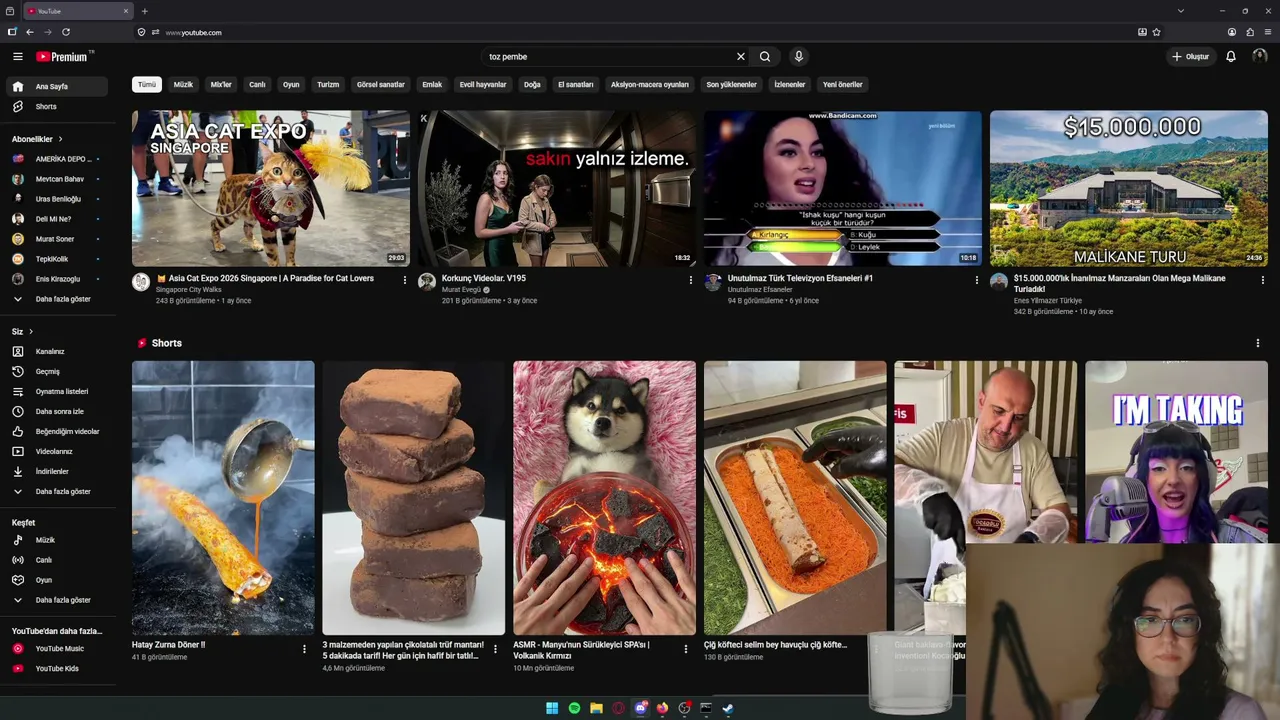Select the Yeni öneriler filter chip

coord(843,85)
